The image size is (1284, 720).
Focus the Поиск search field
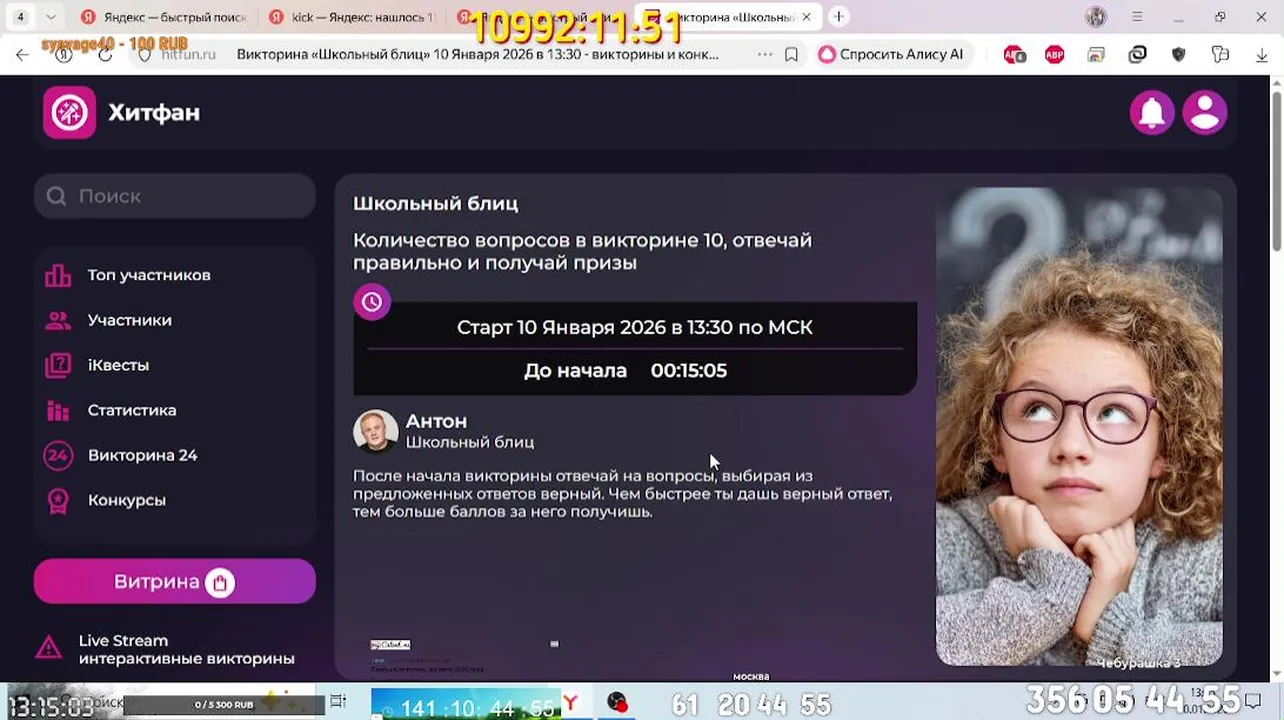tap(175, 196)
